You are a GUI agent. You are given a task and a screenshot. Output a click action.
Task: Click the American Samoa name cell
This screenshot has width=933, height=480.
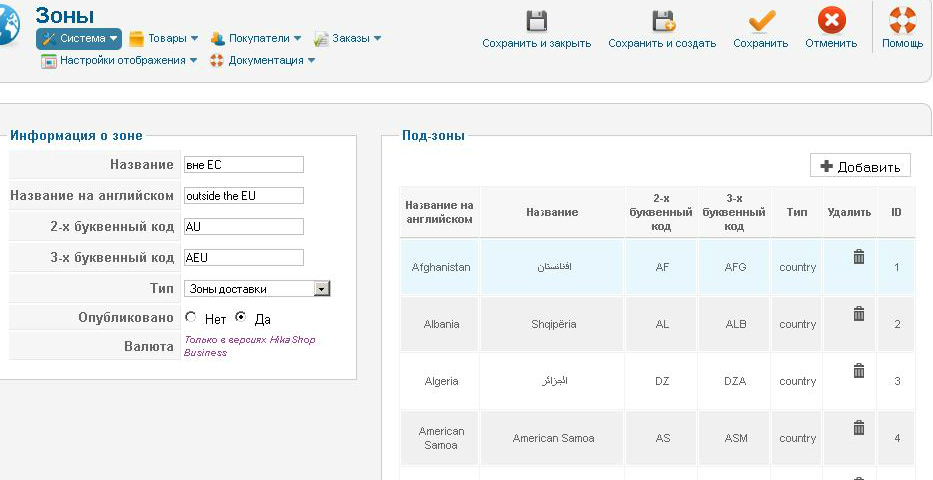tap(553, 438)
